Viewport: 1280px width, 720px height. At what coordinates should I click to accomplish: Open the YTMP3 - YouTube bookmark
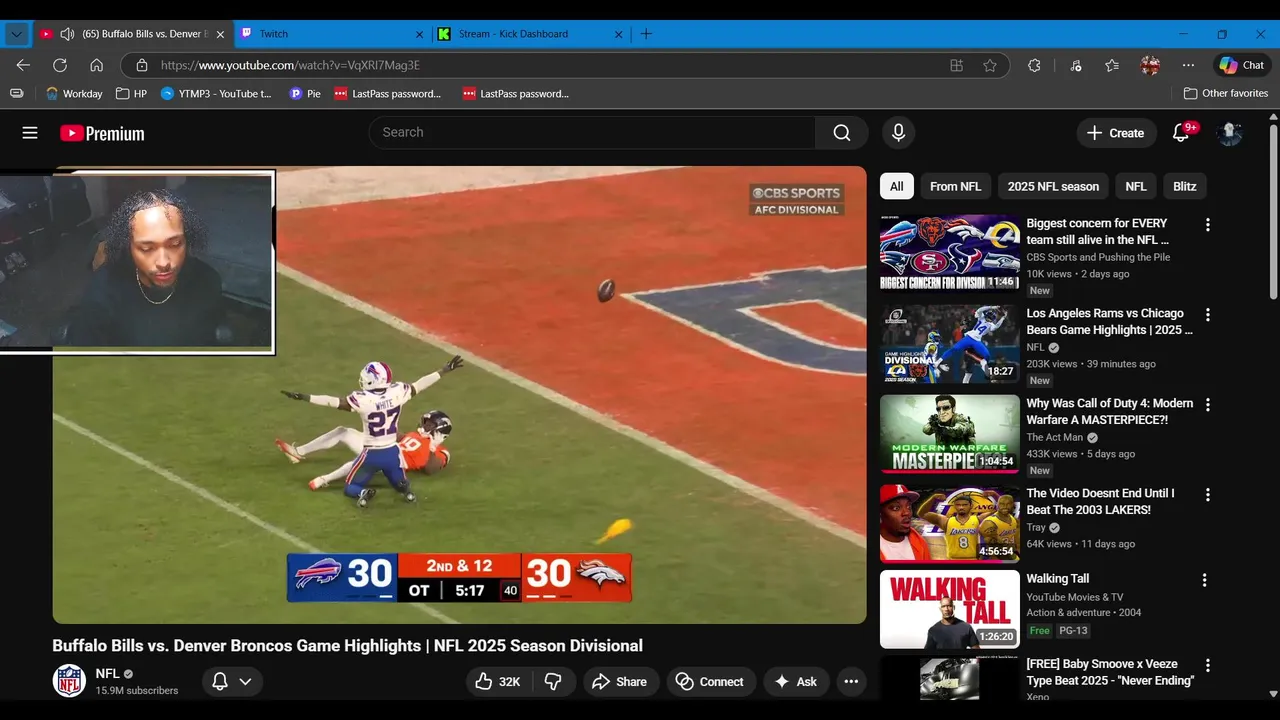[x=216, y=93]
